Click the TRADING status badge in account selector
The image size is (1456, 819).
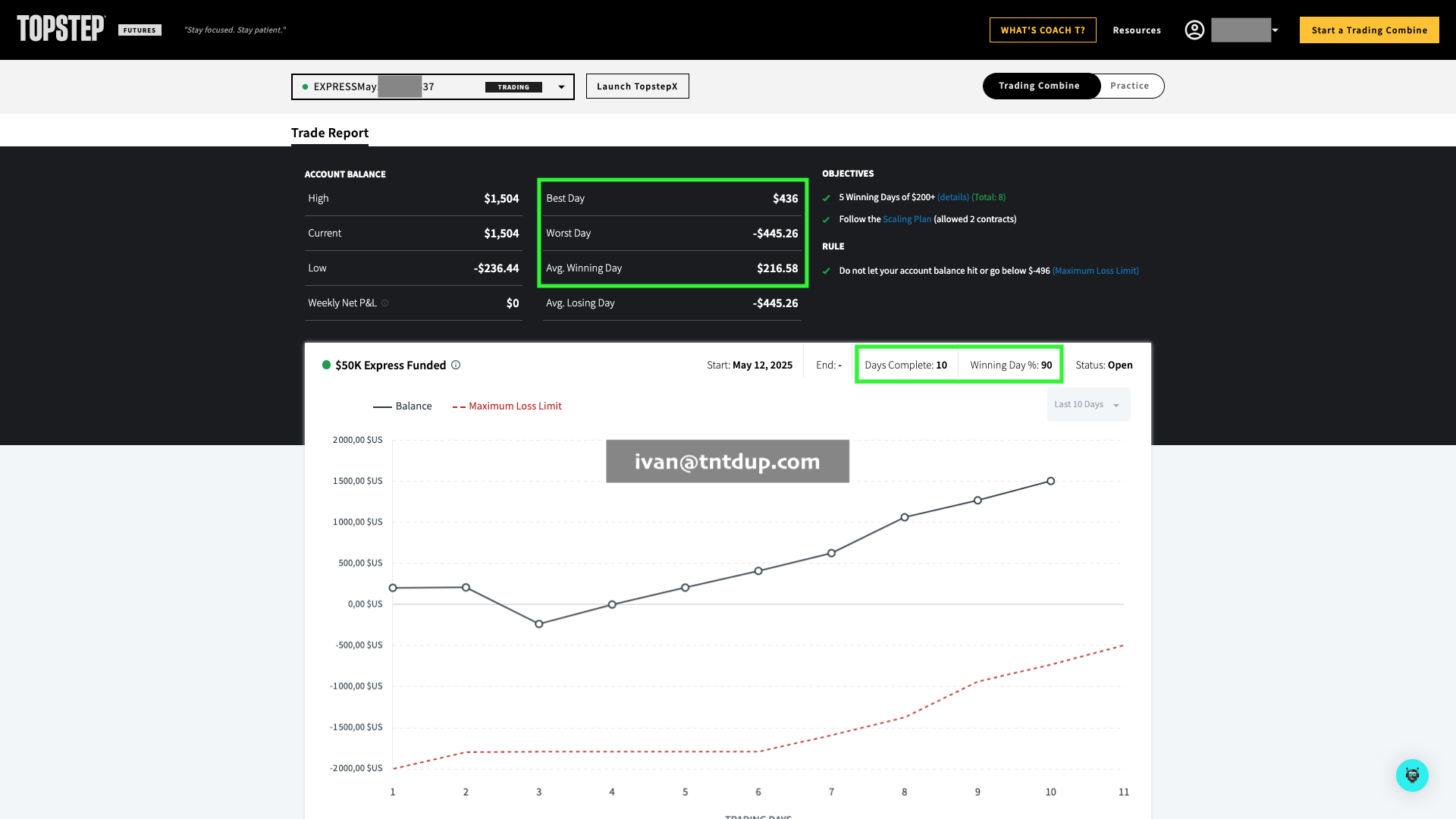coord(513,87)
